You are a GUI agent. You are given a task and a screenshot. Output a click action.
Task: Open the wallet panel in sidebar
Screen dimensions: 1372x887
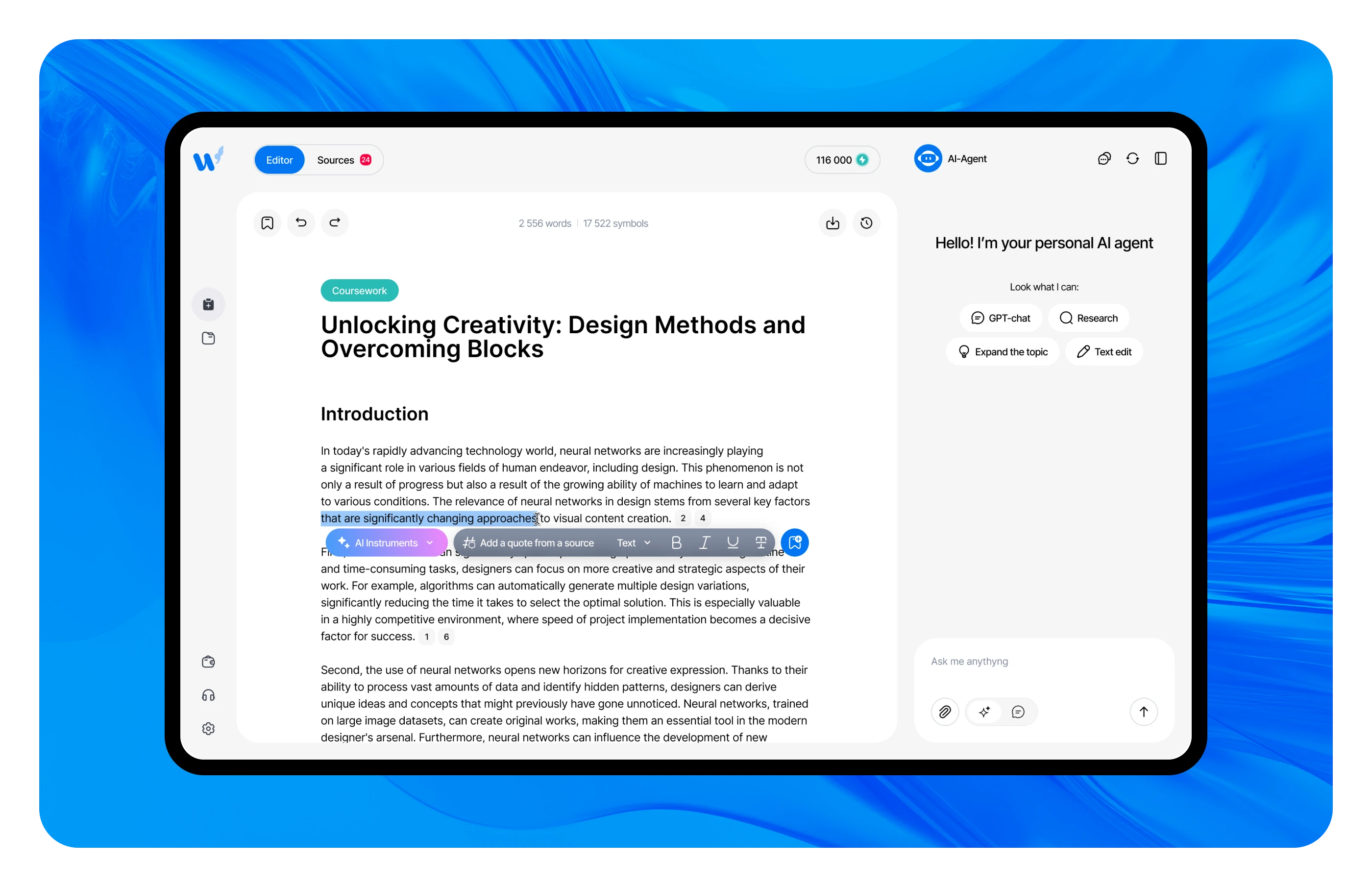208,662
